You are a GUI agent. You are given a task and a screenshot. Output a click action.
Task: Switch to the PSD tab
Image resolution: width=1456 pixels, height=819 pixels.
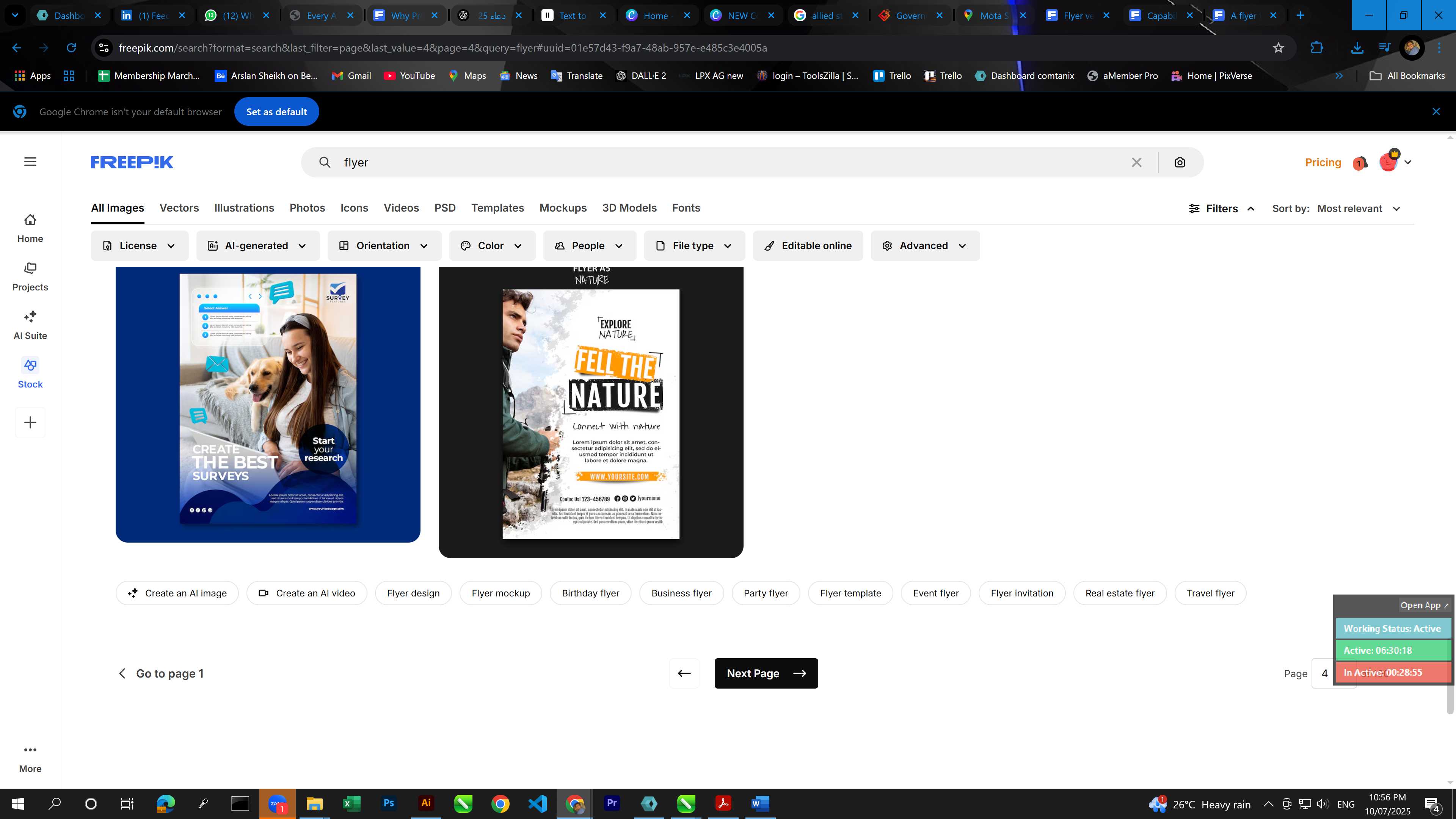coord(445,208)
